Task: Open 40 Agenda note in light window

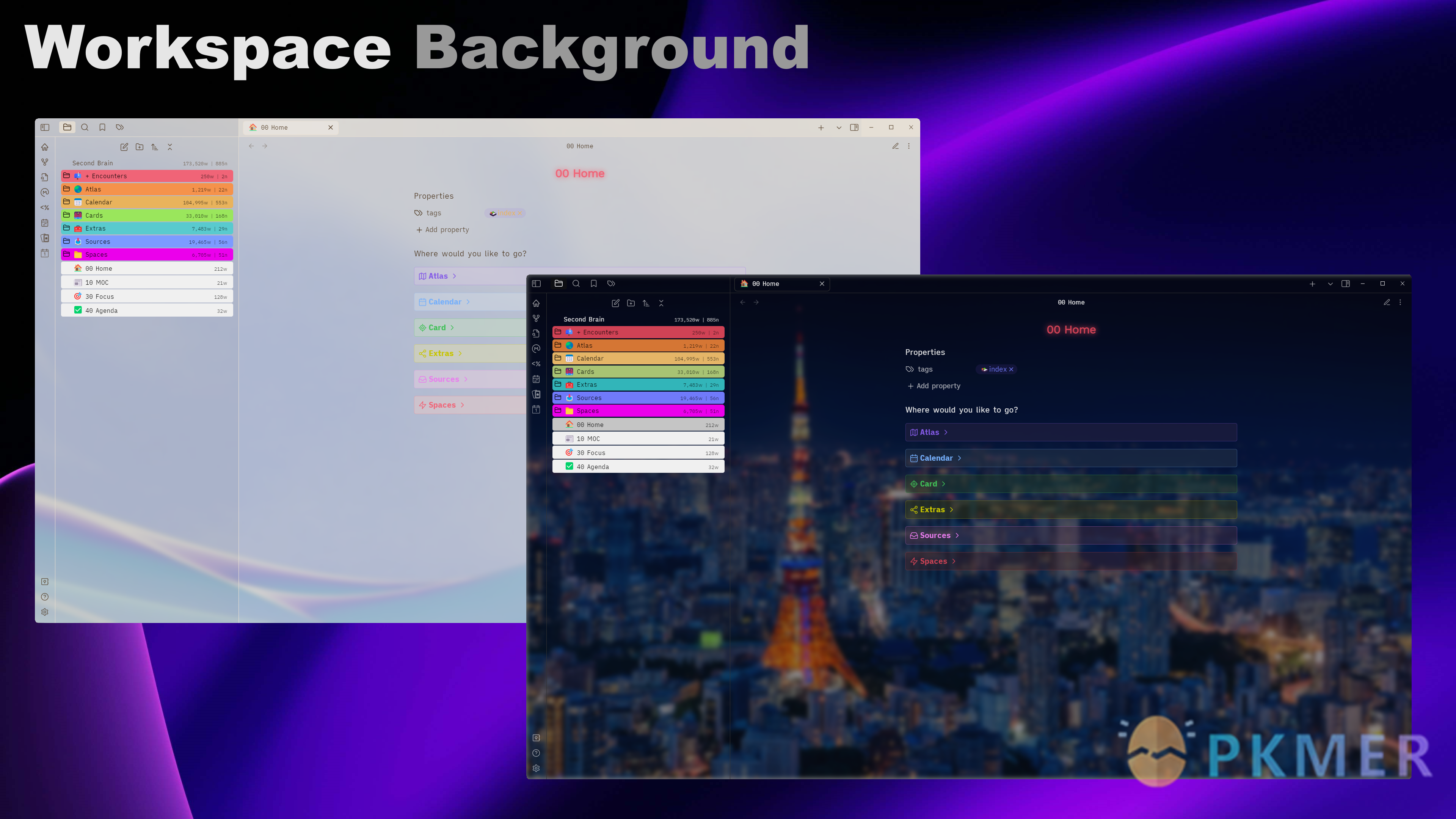Action: (x=147, y=310)
